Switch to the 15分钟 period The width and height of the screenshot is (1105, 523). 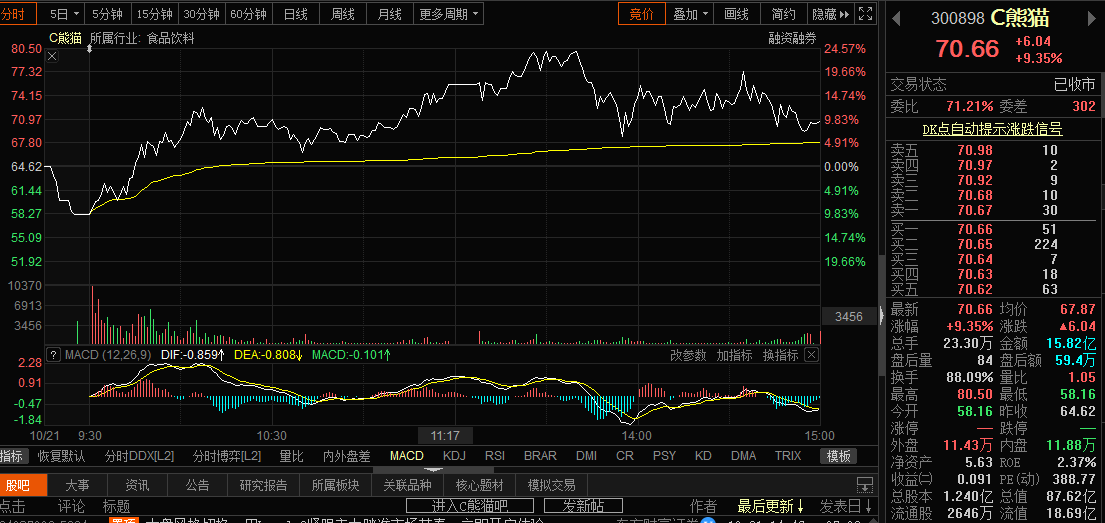pyautogui.click(x=154, y=13)
